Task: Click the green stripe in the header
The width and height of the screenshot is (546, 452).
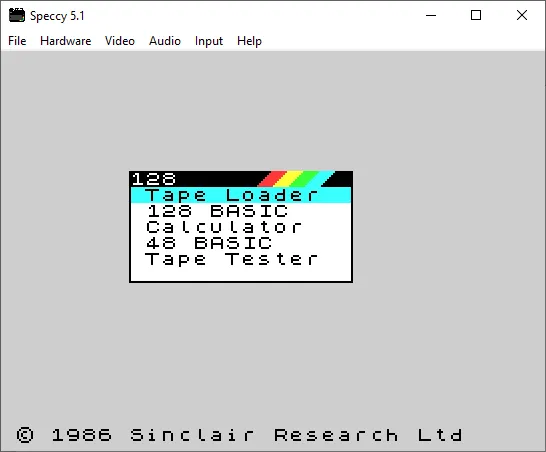Action: (305, 179)
